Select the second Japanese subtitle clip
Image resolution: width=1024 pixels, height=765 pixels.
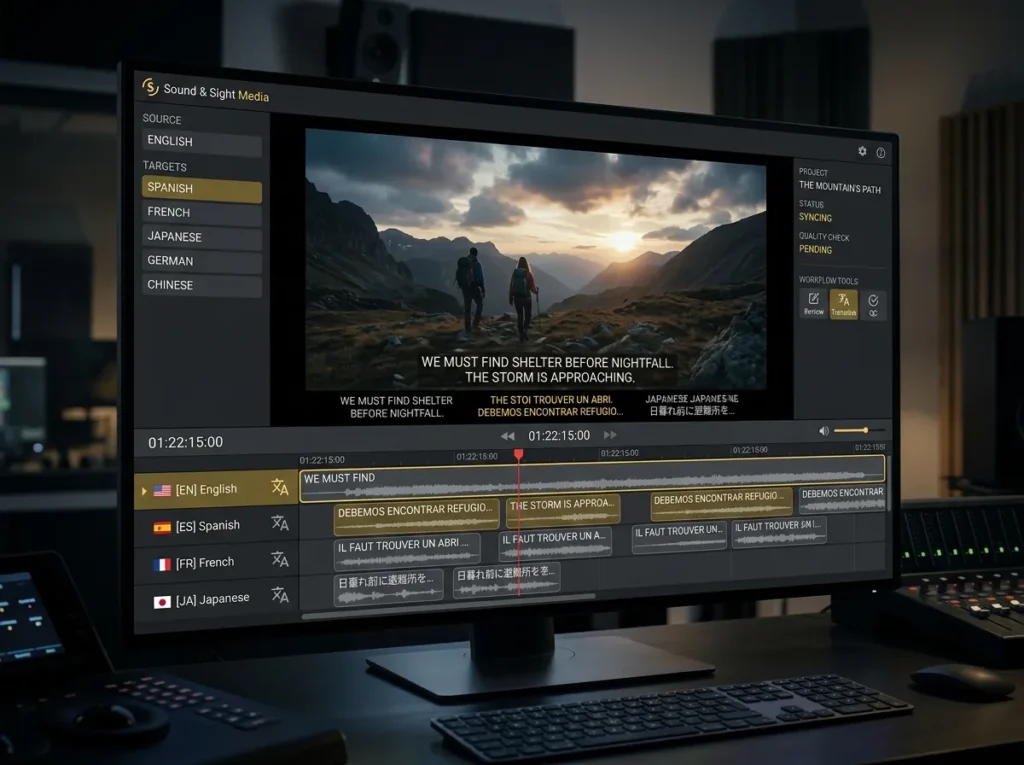click(x=506, y=580)
